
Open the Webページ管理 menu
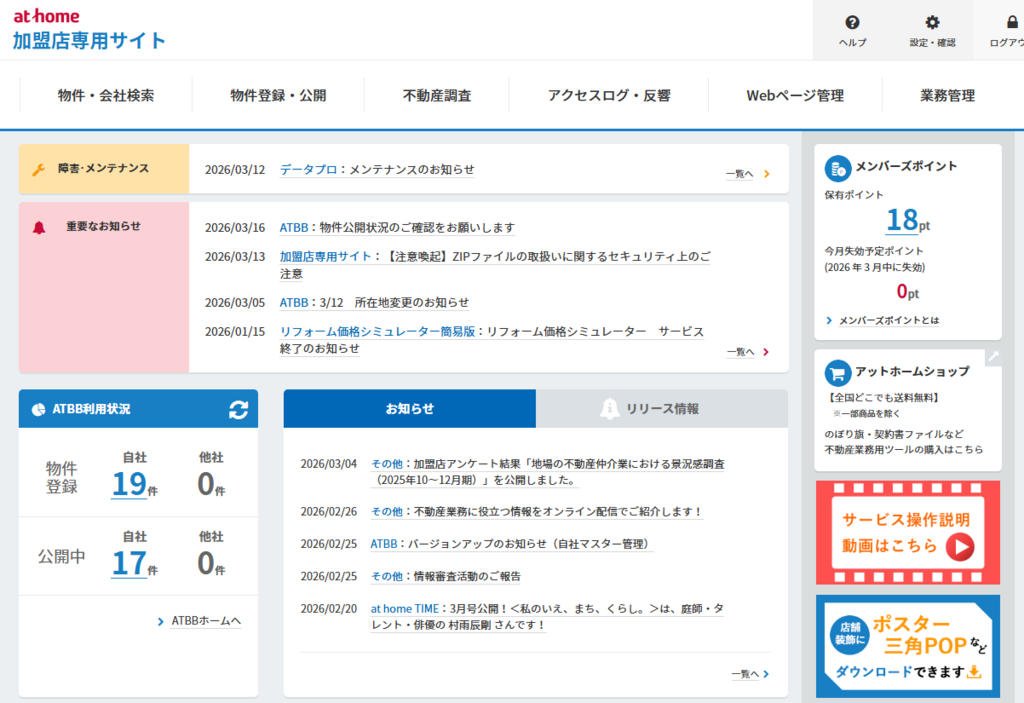click(x=795, y=96)
